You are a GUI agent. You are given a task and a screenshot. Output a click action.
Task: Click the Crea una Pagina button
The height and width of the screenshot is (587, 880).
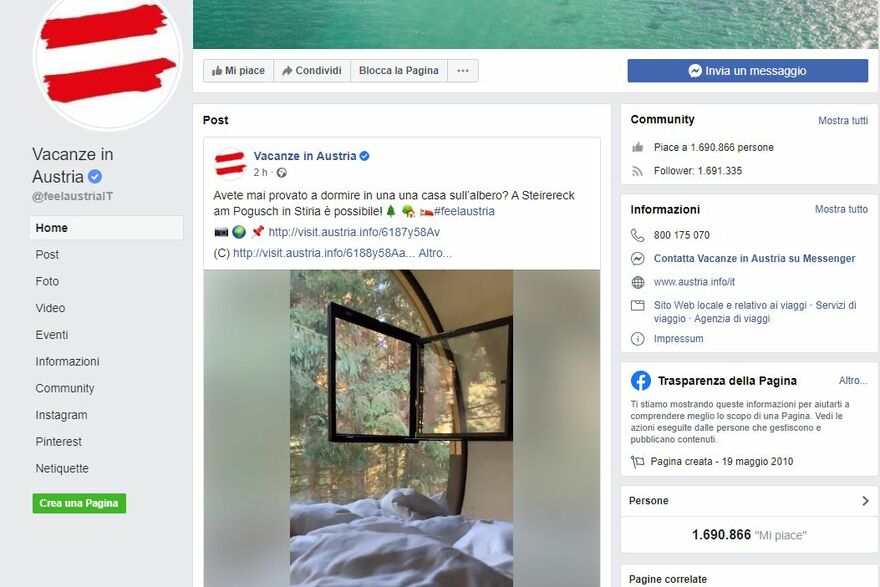pyautogui.click(x=79, y=503)
